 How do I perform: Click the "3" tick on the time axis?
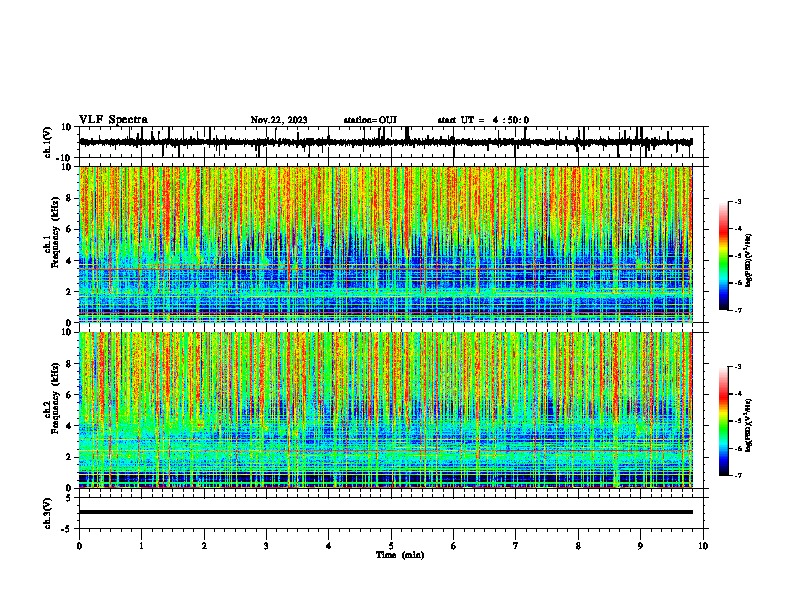(x=266, y=546)
